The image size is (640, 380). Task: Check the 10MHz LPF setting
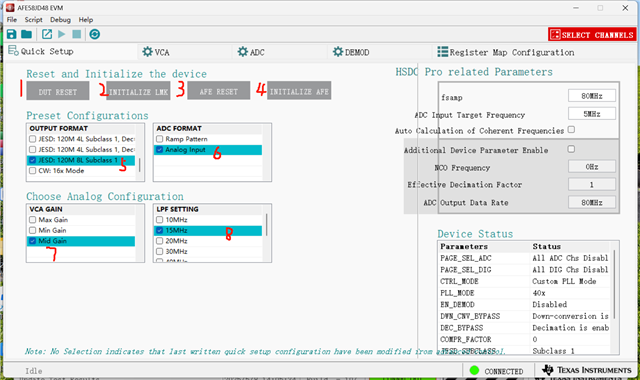tap(160, 220)
